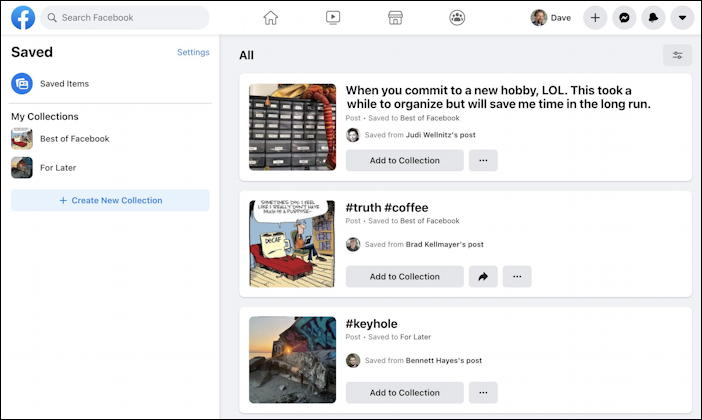702x420 pixels.
Task: Click Bennett Hayes's avatar
Action: pyautogui.click(x=353, y=360)
